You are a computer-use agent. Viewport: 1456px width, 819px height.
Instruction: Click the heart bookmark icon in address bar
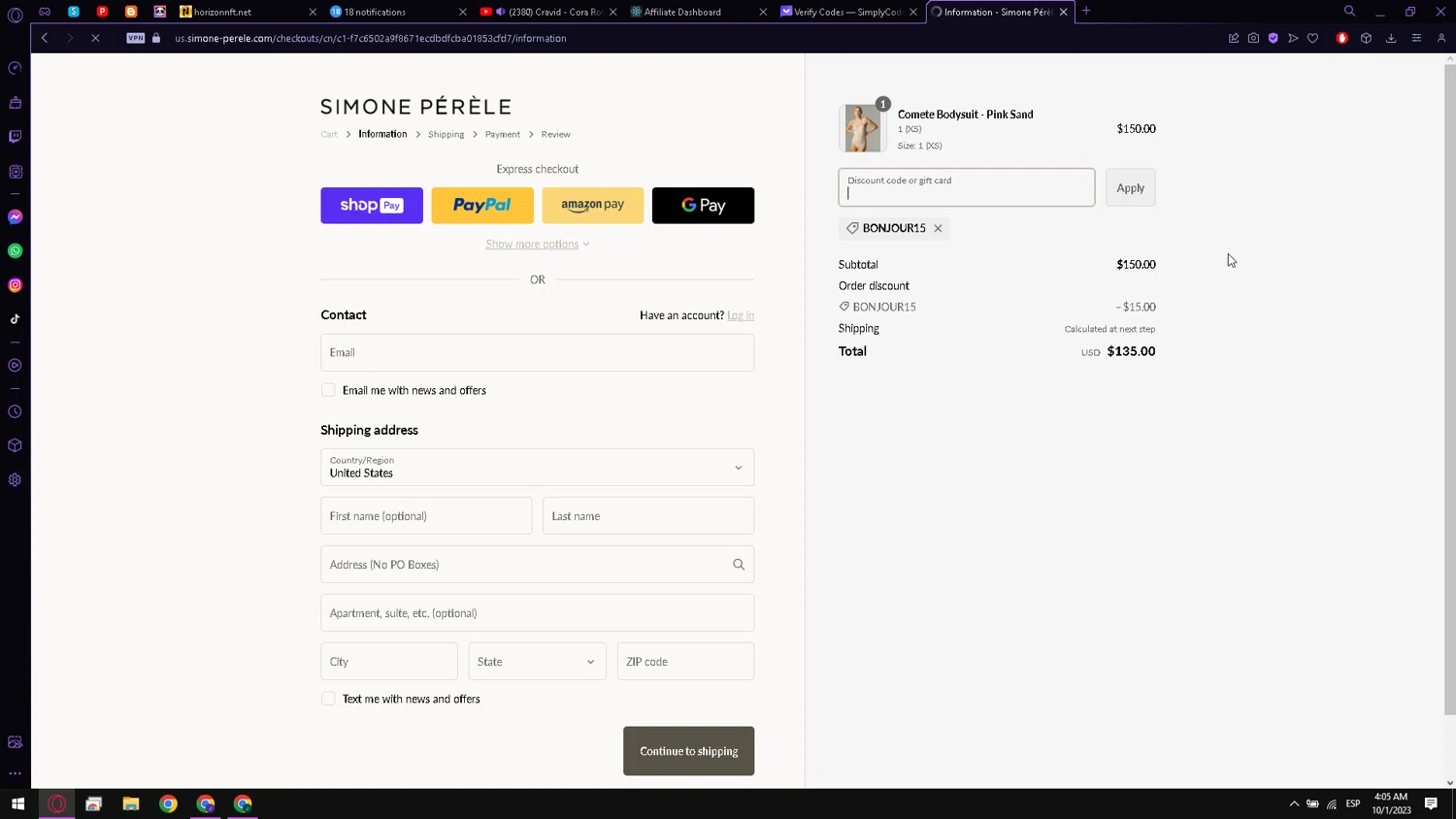(x=1312, y=38)
